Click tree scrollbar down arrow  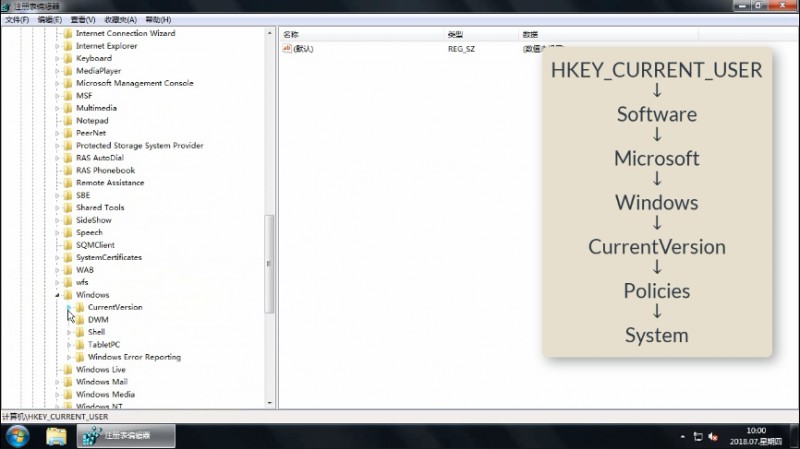click(x=269, y=403)
